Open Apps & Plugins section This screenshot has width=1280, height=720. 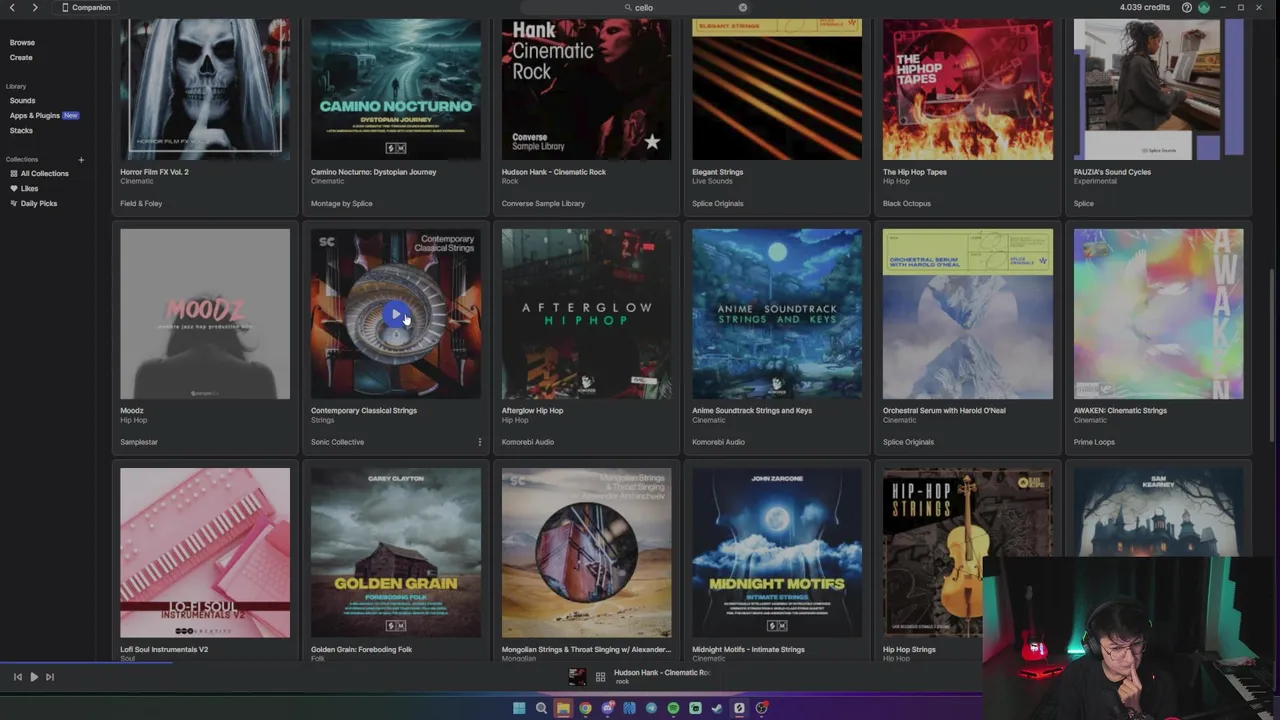coord(35,115)
